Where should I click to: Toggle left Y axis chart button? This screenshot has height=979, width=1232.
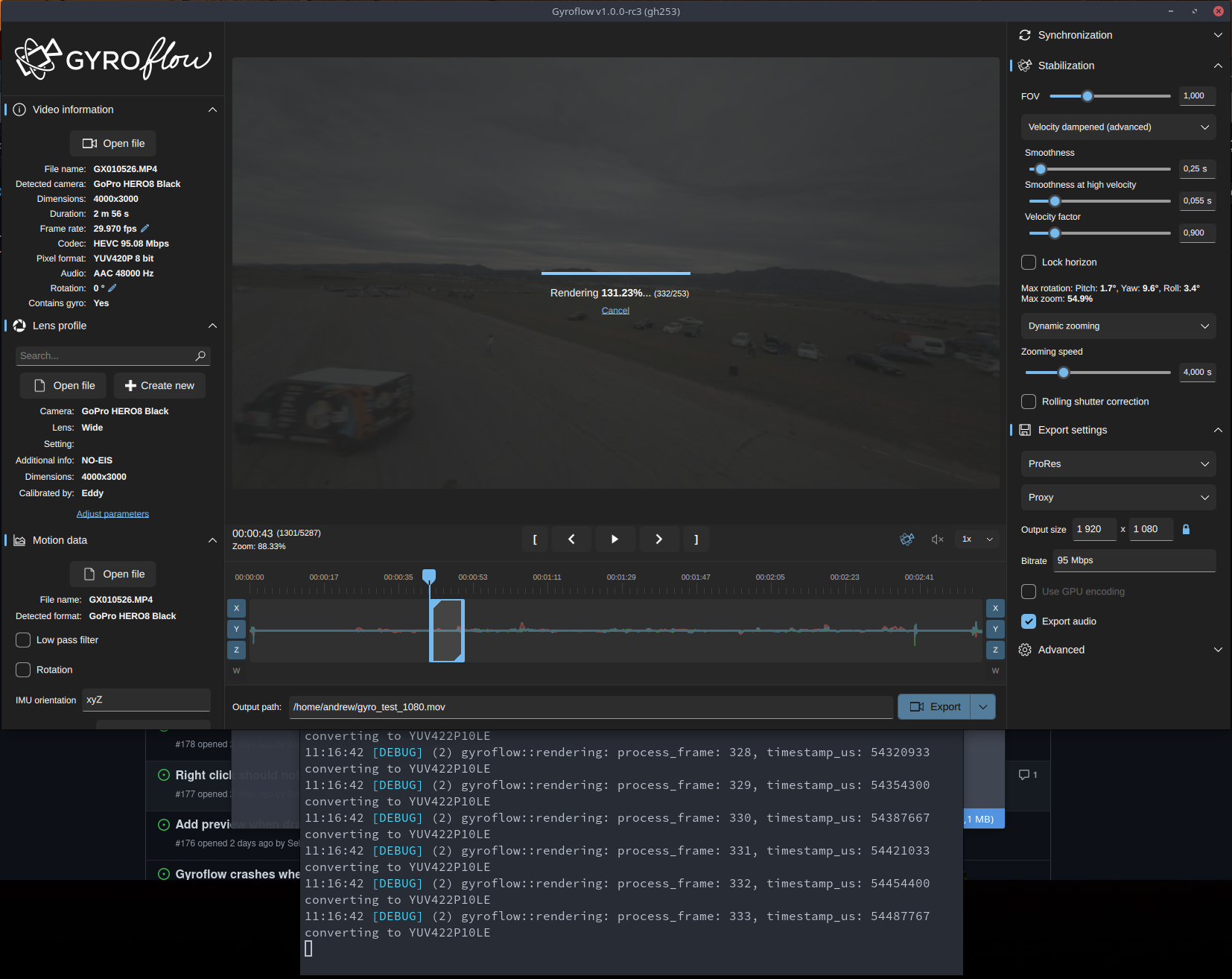(x=236, y=629)
